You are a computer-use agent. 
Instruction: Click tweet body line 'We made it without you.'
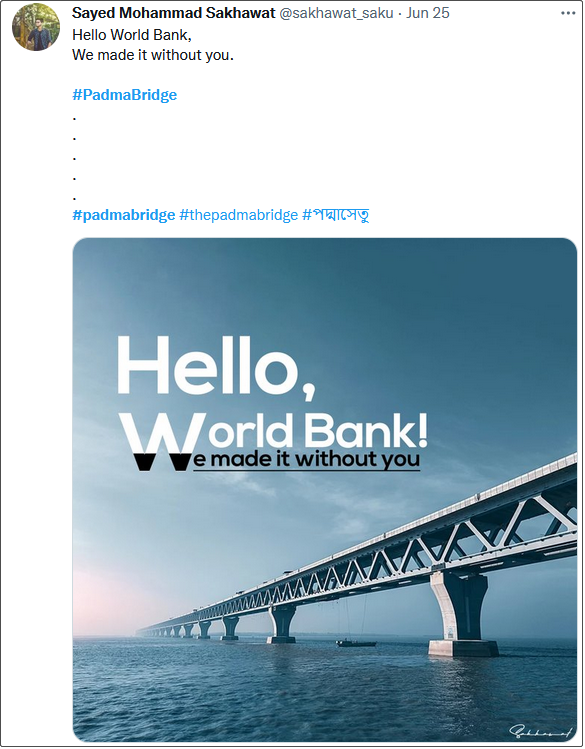[x=153, y=55]
